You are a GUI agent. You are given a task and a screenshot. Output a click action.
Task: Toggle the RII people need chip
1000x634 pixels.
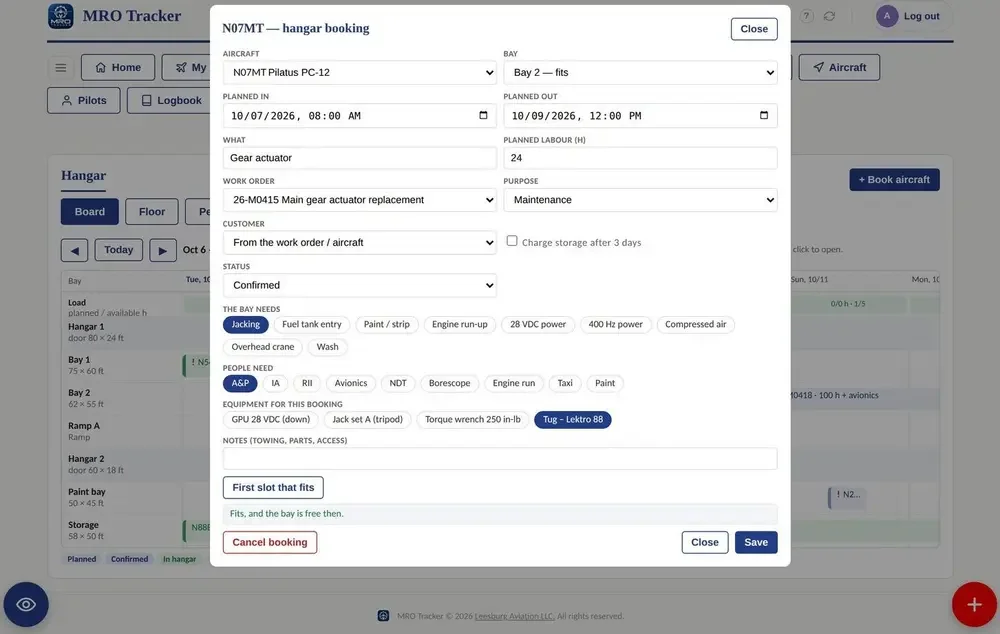[x=307, y=383]
